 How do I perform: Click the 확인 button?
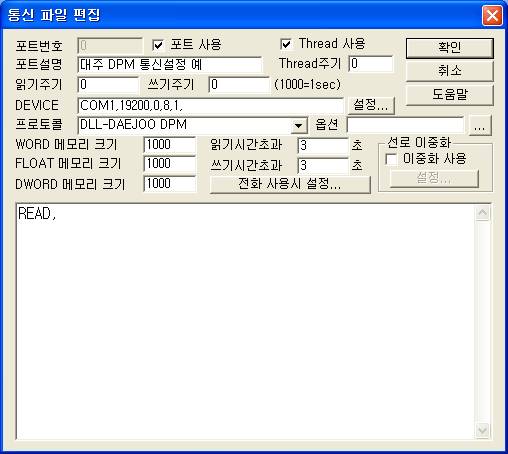449,48
